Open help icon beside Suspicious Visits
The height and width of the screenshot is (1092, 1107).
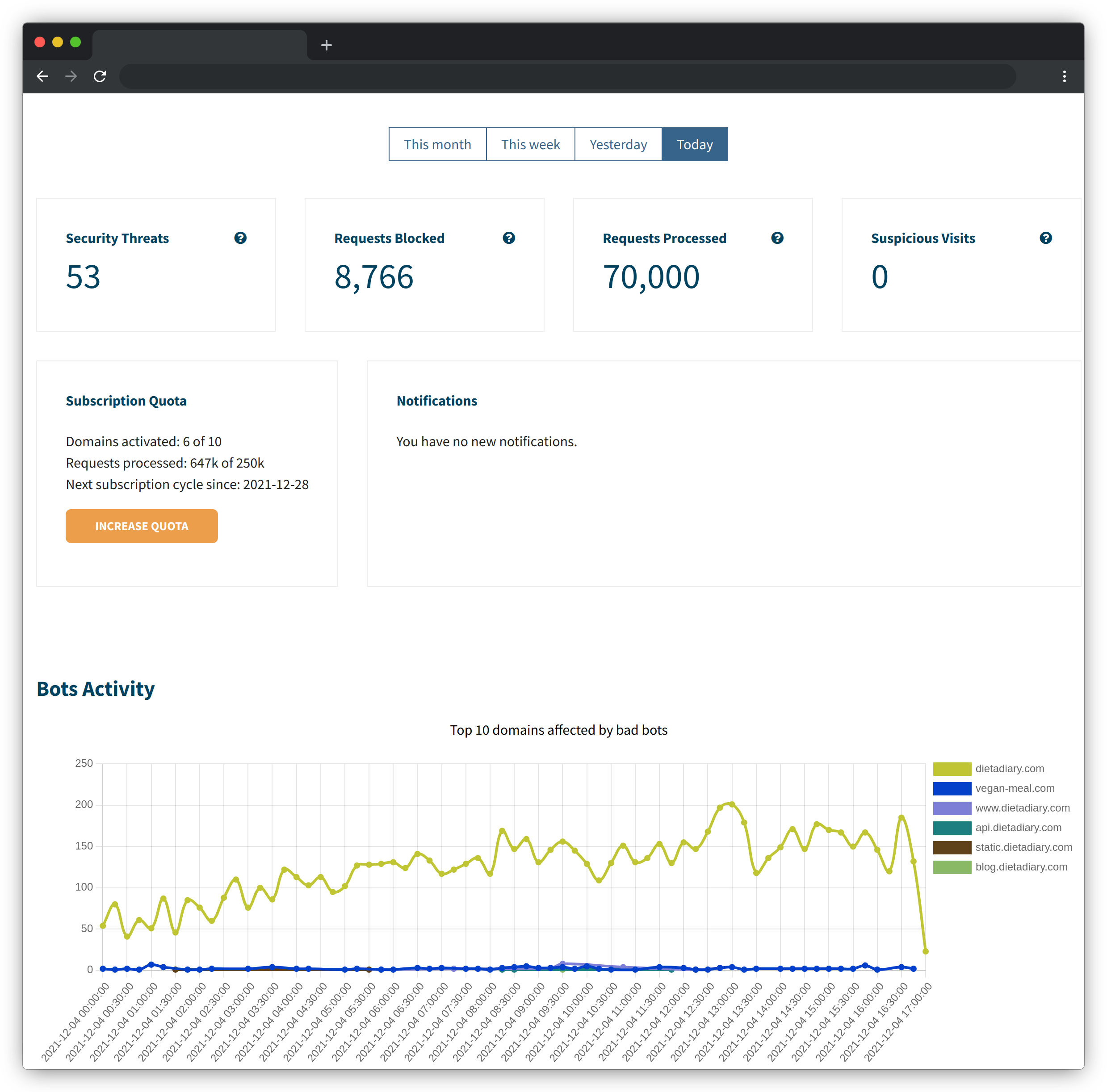1045,238
